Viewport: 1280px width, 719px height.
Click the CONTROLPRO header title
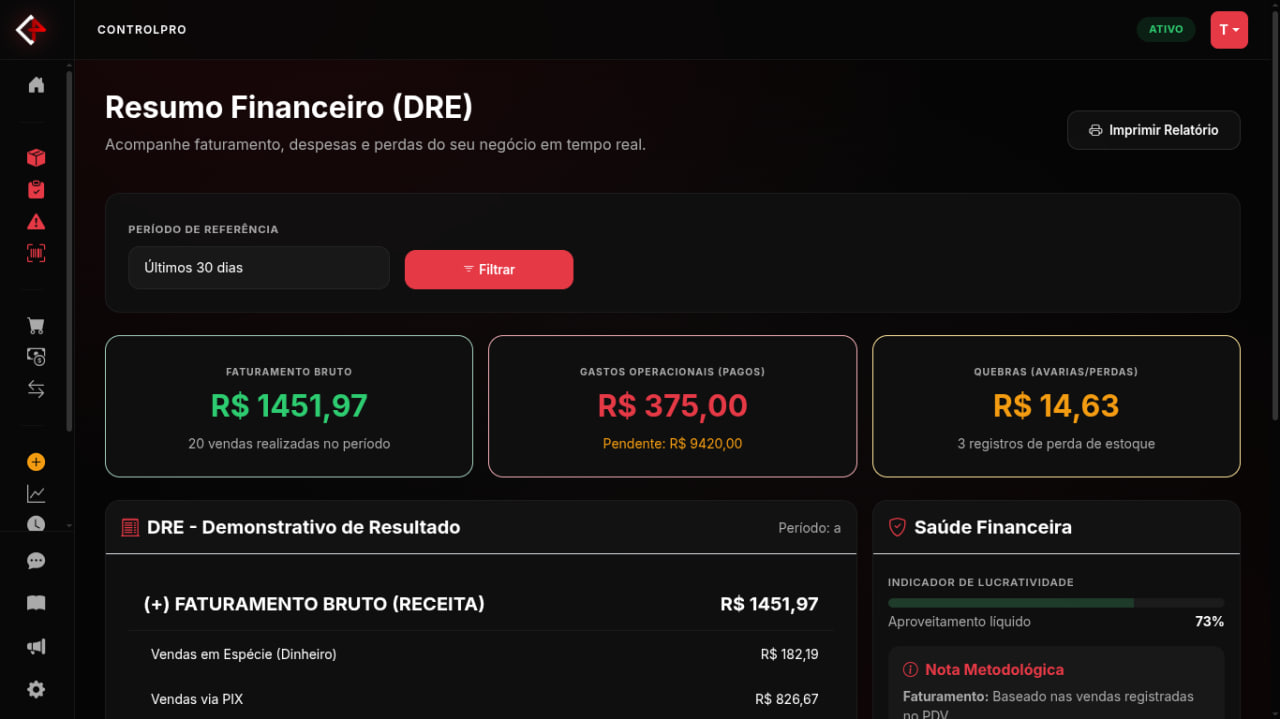tap(142, 30)
